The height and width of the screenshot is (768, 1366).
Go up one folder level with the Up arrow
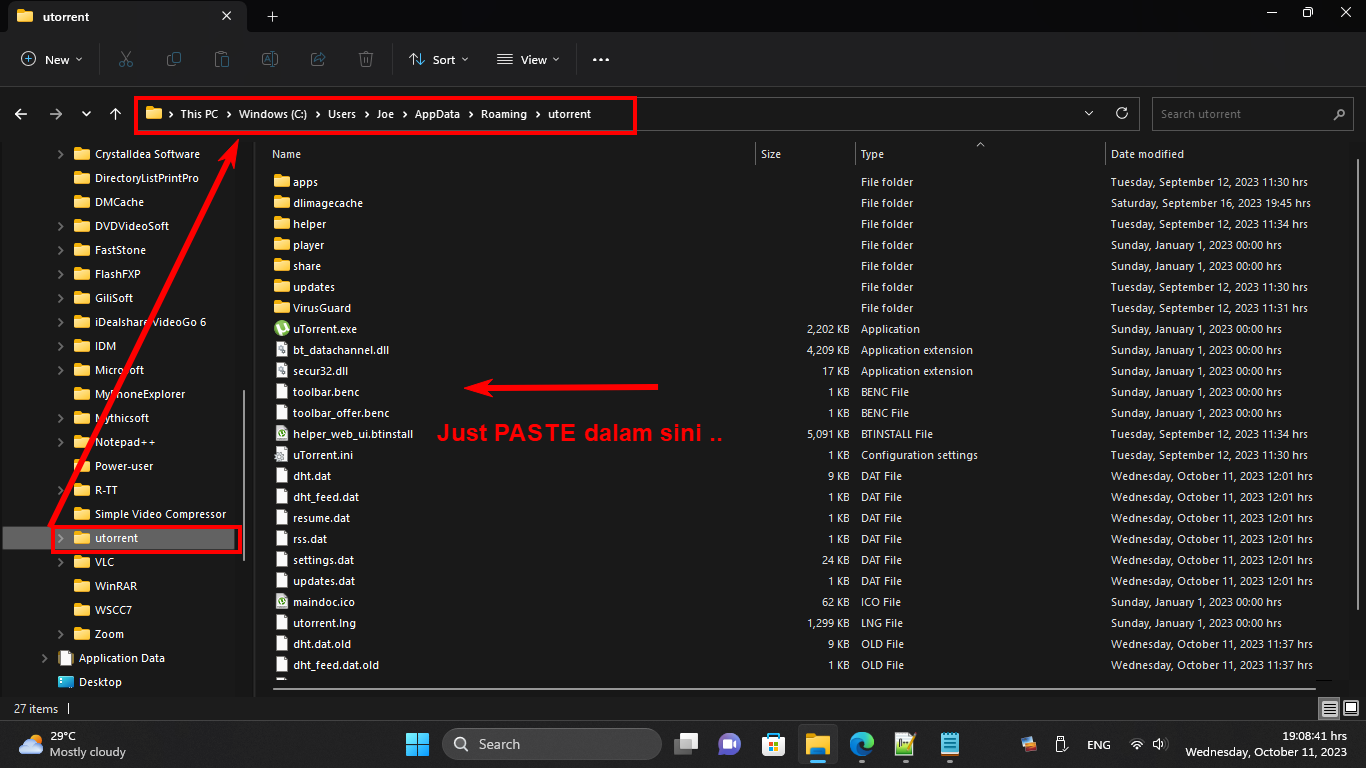(x=116, y=114)
